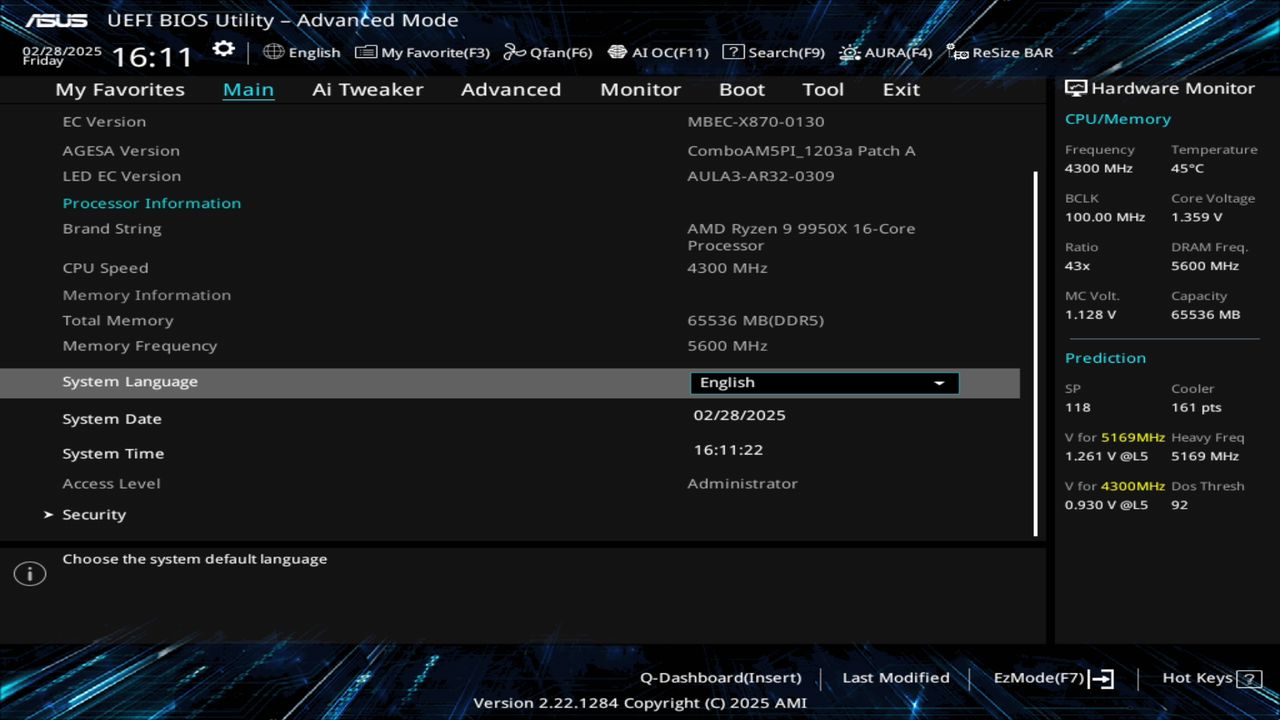Click BCLK 100.00 MHz reading
1280x720 pixels.
point(1105,217)
